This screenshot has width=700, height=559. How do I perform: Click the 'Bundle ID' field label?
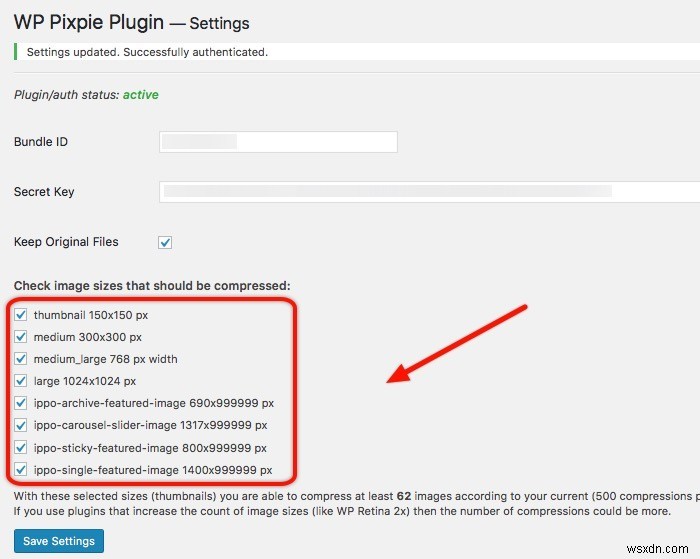click(41, 142)
